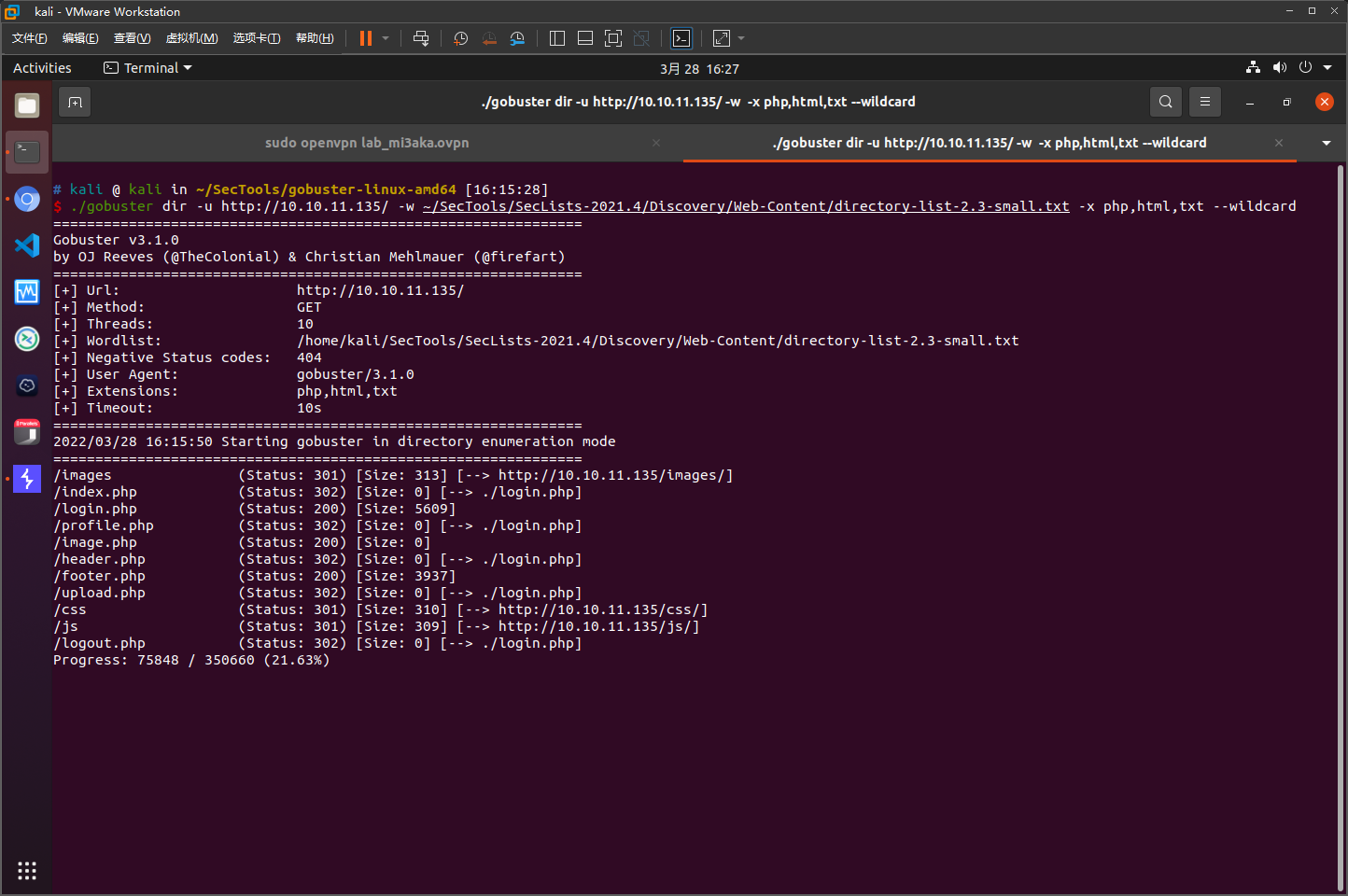
Task: Enter VMware full screen mode
Action: coord(613,38)
